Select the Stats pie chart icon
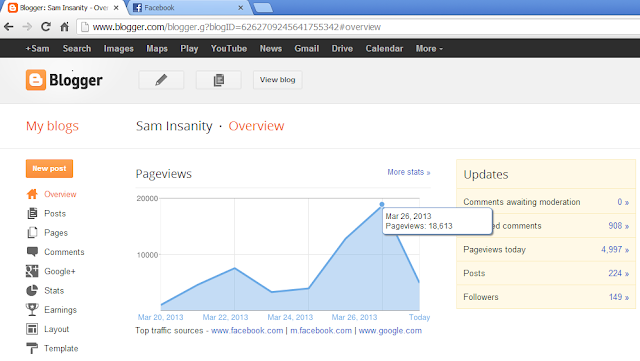640x361 pixels. tap(32, 290)
